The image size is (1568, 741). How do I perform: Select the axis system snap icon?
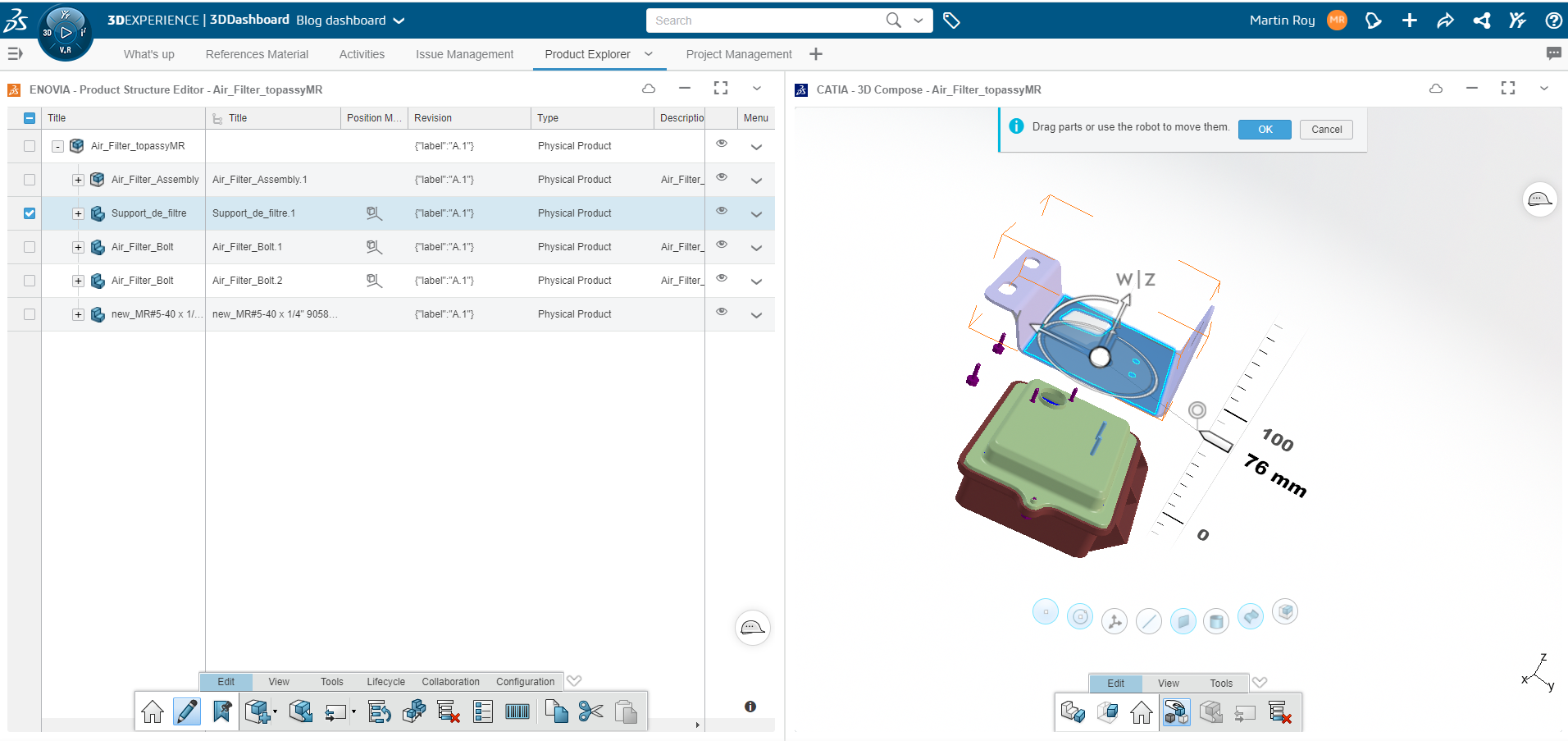1114,622
